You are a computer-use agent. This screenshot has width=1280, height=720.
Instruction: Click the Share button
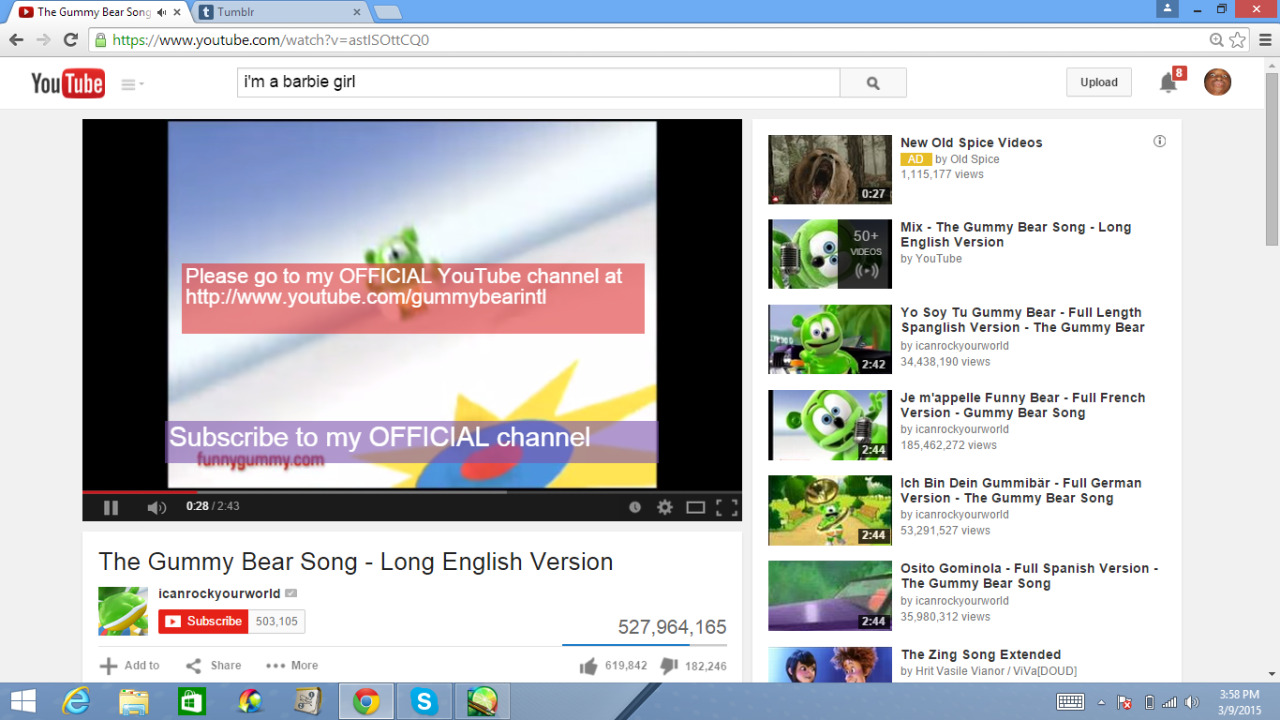pos(213,665)
